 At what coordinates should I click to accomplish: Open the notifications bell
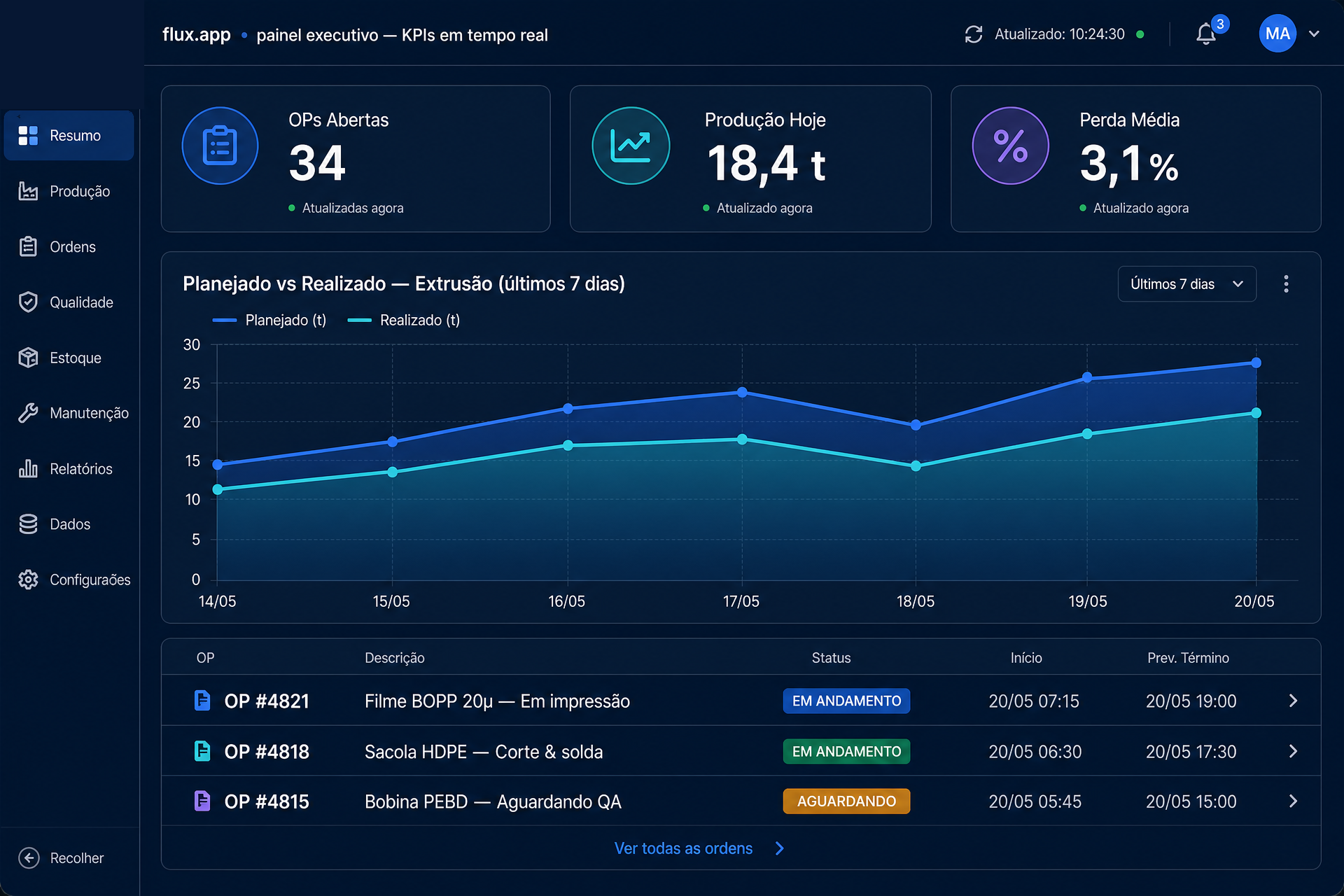click(1205, 34)
